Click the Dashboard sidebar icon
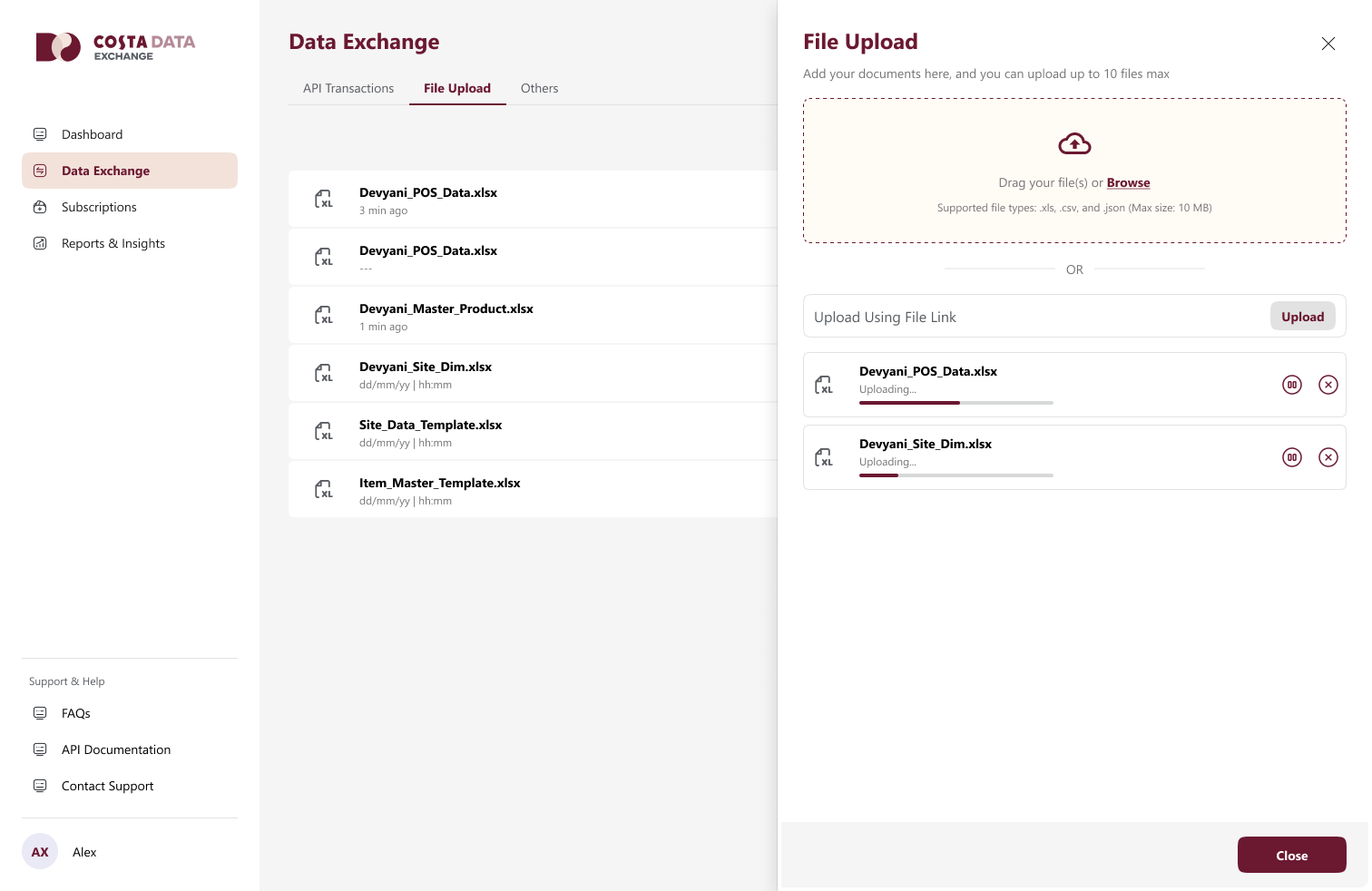The image size is (1372, 891). (40, 134)
